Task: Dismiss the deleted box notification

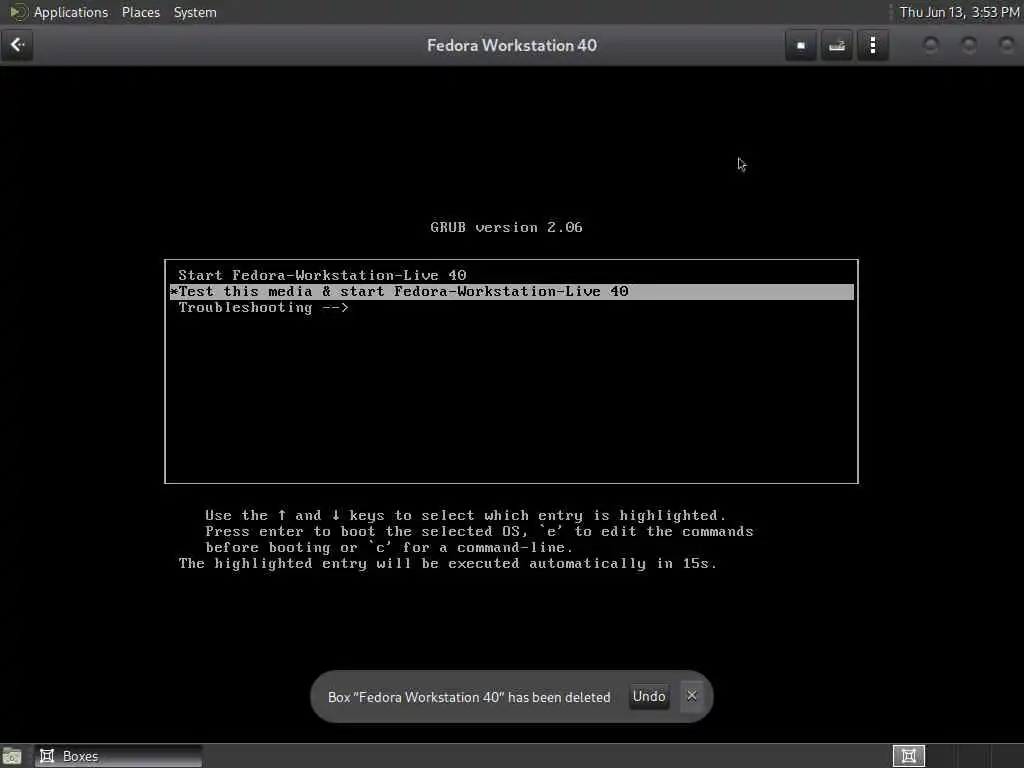Action: point(692,696)
